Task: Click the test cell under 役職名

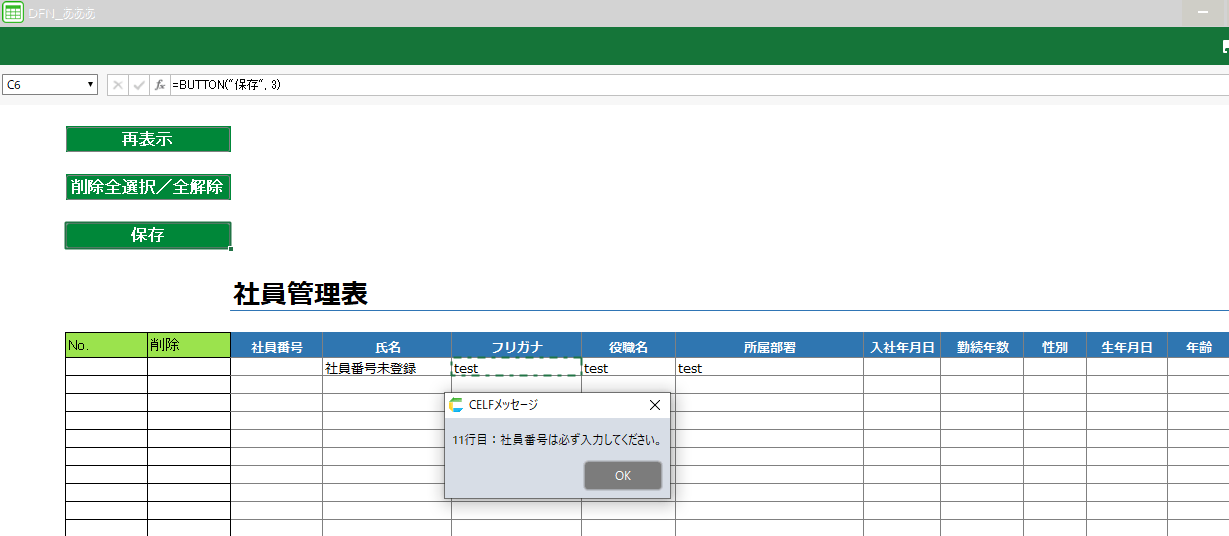Action: click(628, 368)
